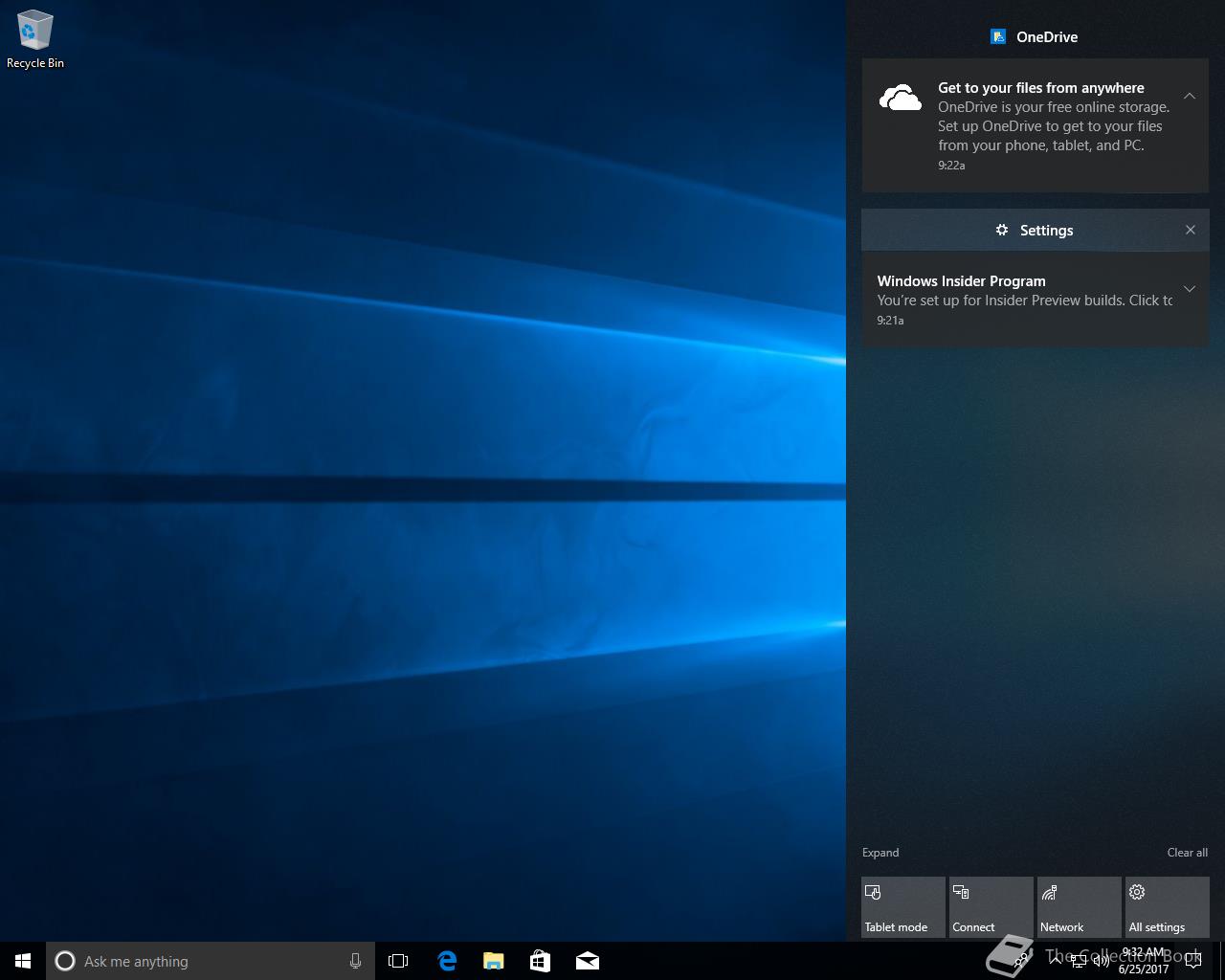Expand the quick actions with Expand link
The height and width of the screenshot is (980, 1225).
tap(880, 853)
